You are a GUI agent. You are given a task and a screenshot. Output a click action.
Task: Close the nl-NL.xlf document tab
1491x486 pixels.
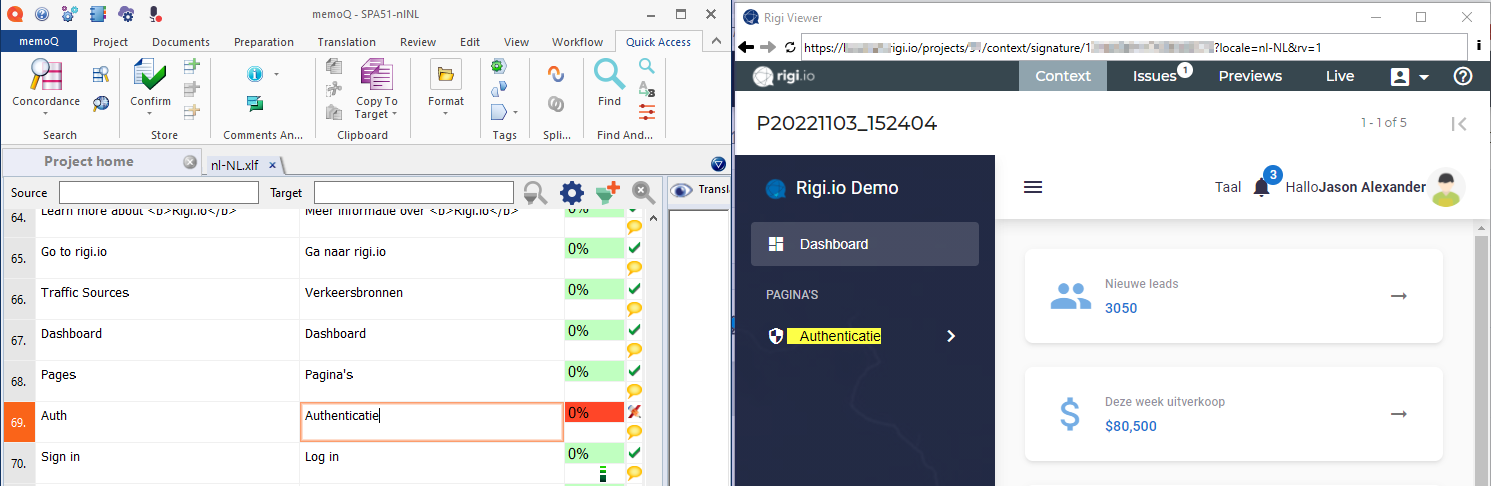pyautogui.click(x=272, y=165)
